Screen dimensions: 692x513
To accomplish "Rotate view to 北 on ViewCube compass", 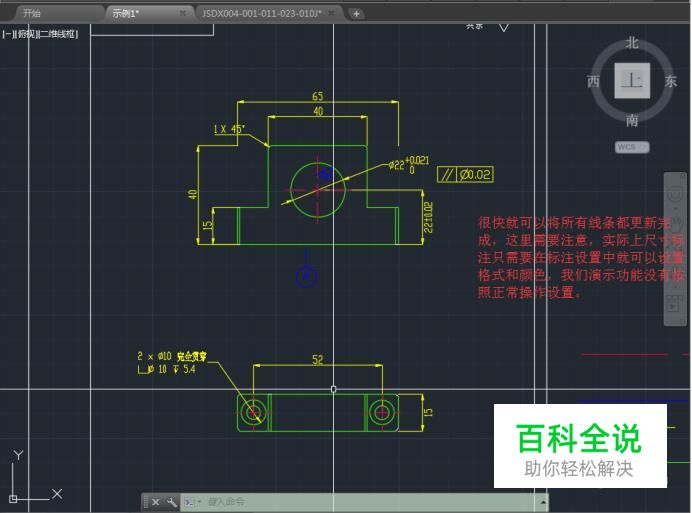I will pos(632,43).
